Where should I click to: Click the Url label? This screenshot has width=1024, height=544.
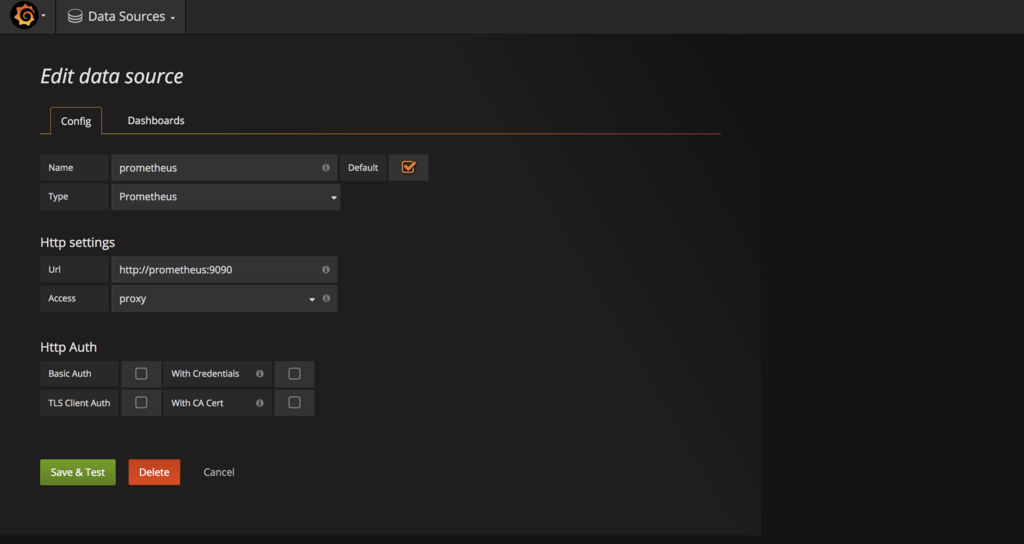(x=54, y=270)
